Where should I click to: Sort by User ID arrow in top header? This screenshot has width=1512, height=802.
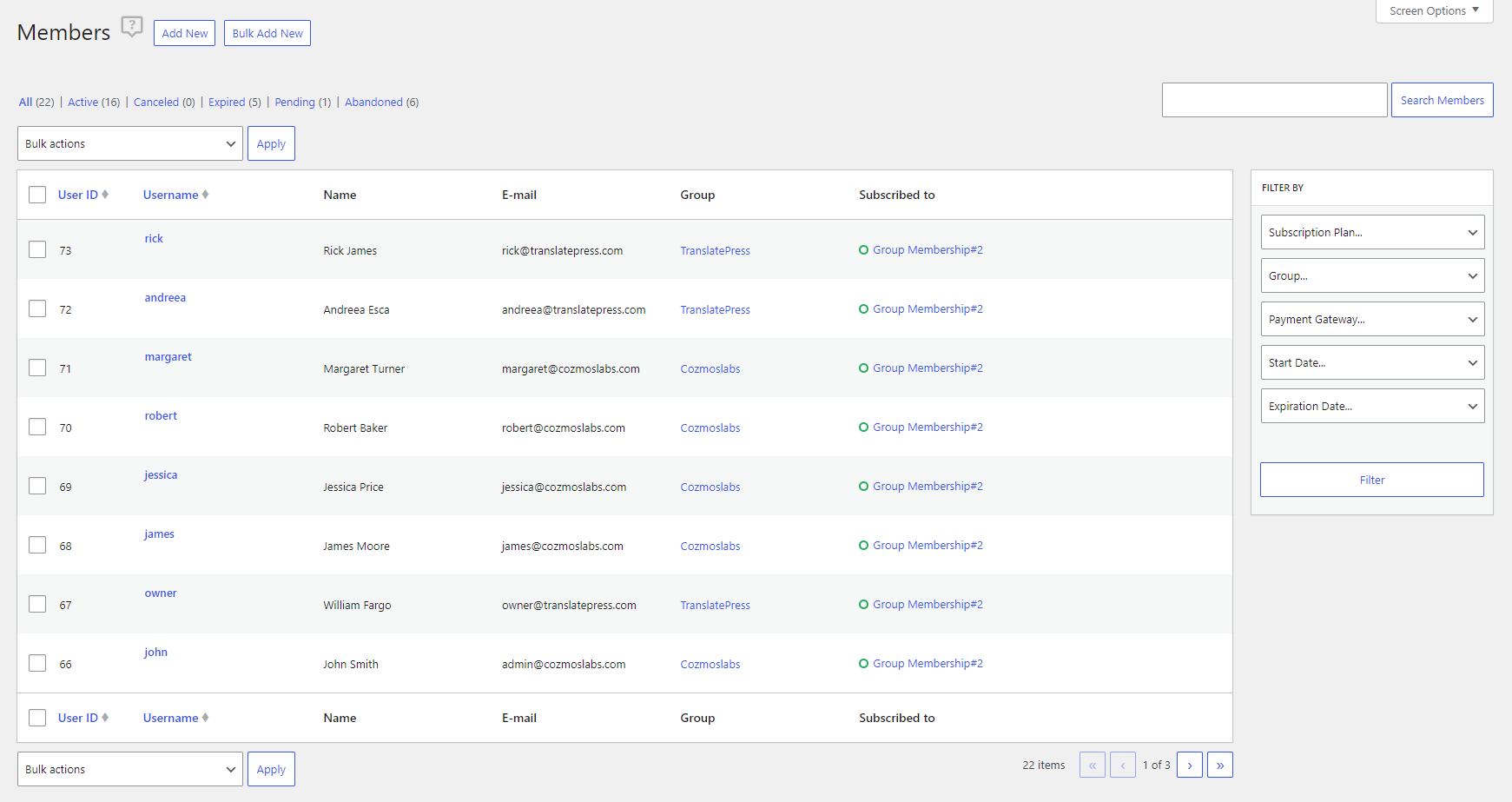(105, 195)
